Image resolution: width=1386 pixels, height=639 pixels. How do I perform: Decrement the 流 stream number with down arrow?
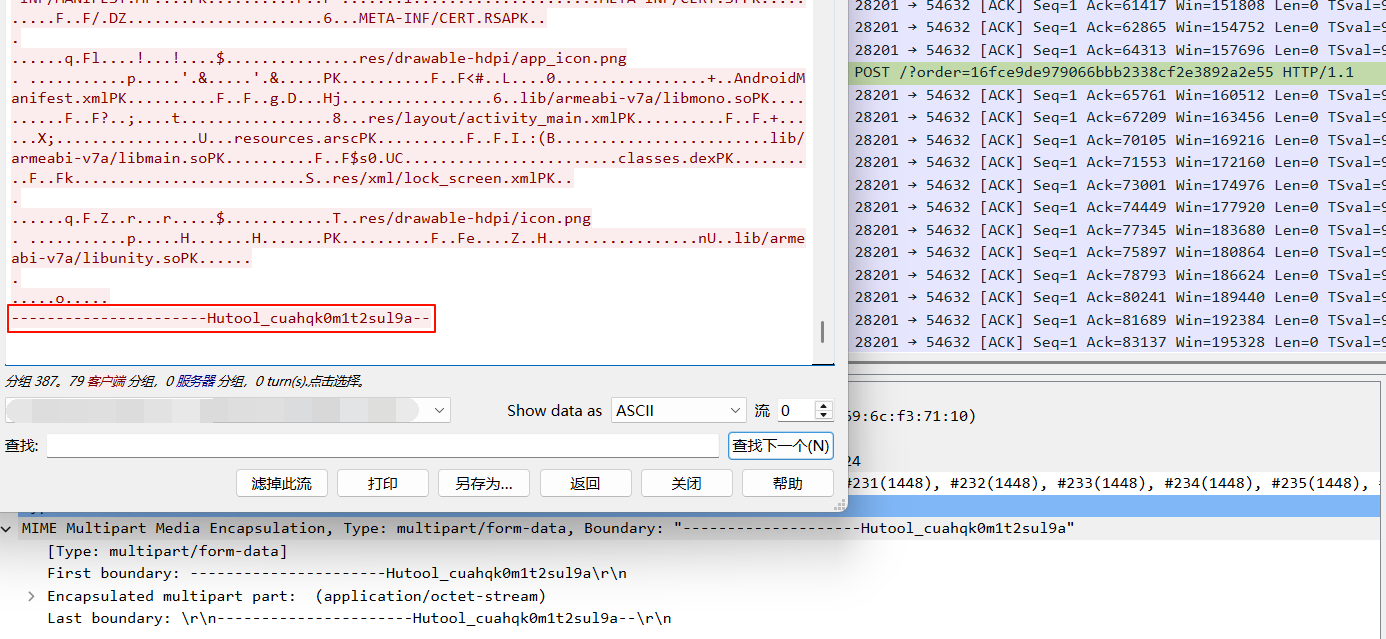point(824,415)
